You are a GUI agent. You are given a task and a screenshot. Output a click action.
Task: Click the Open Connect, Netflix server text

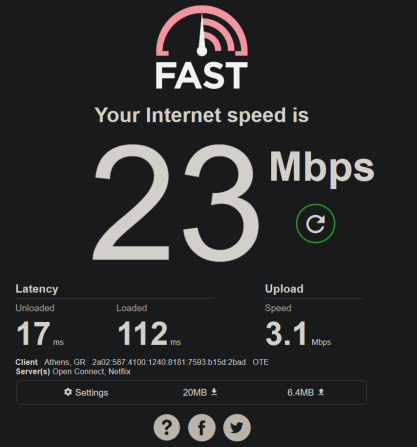91,371
